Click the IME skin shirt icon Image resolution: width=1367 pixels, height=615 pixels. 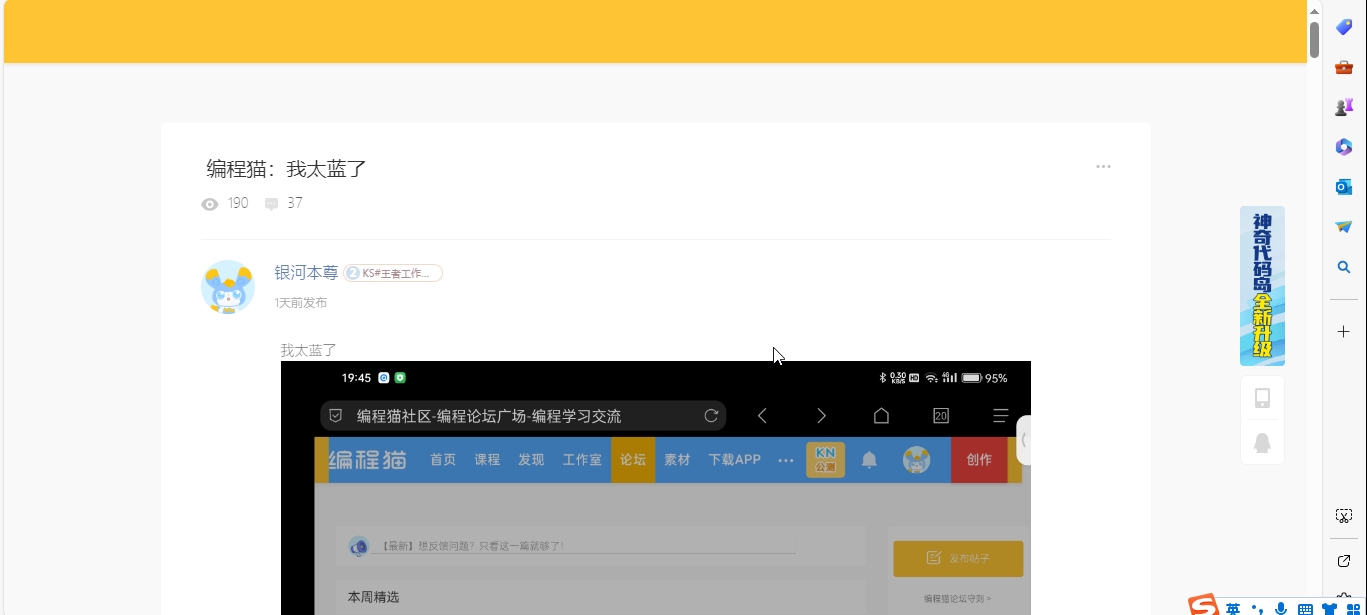[x=1329, y=609]
